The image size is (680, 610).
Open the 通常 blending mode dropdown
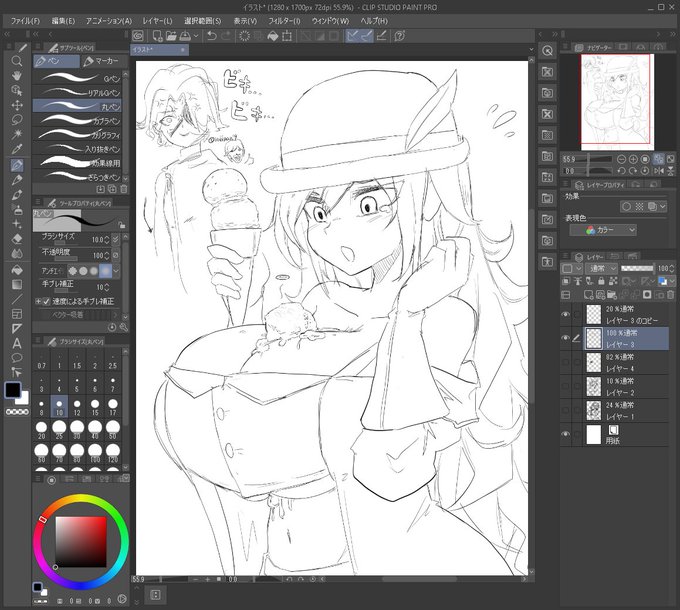click(602, 269)
